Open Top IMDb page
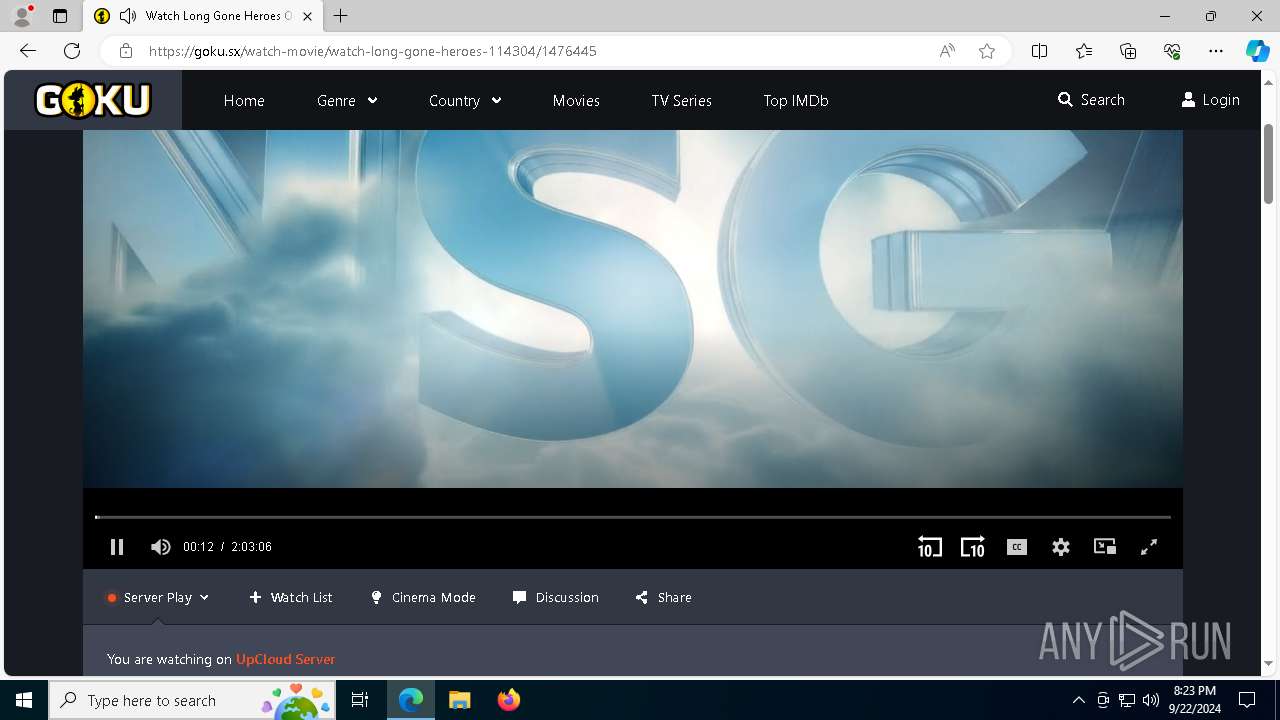This screenshot has height=720, width=1280. tap(796, 100)
